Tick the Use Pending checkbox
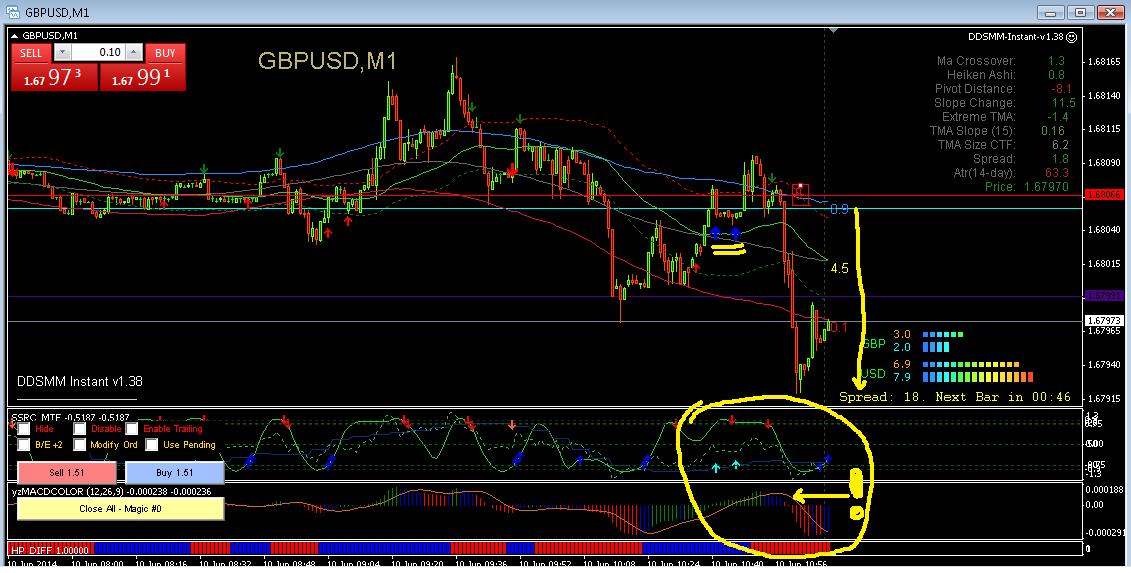The width and height of the screenshot is (1131, 573). tap(151, 445)
